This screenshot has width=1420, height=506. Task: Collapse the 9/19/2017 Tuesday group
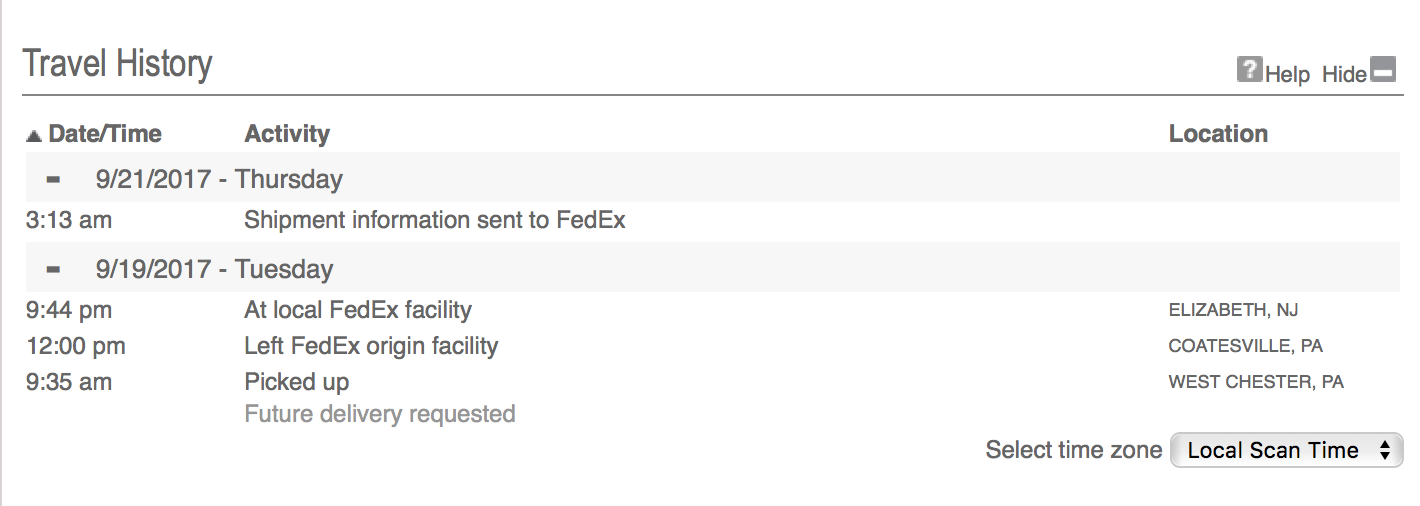coord(53,269)
